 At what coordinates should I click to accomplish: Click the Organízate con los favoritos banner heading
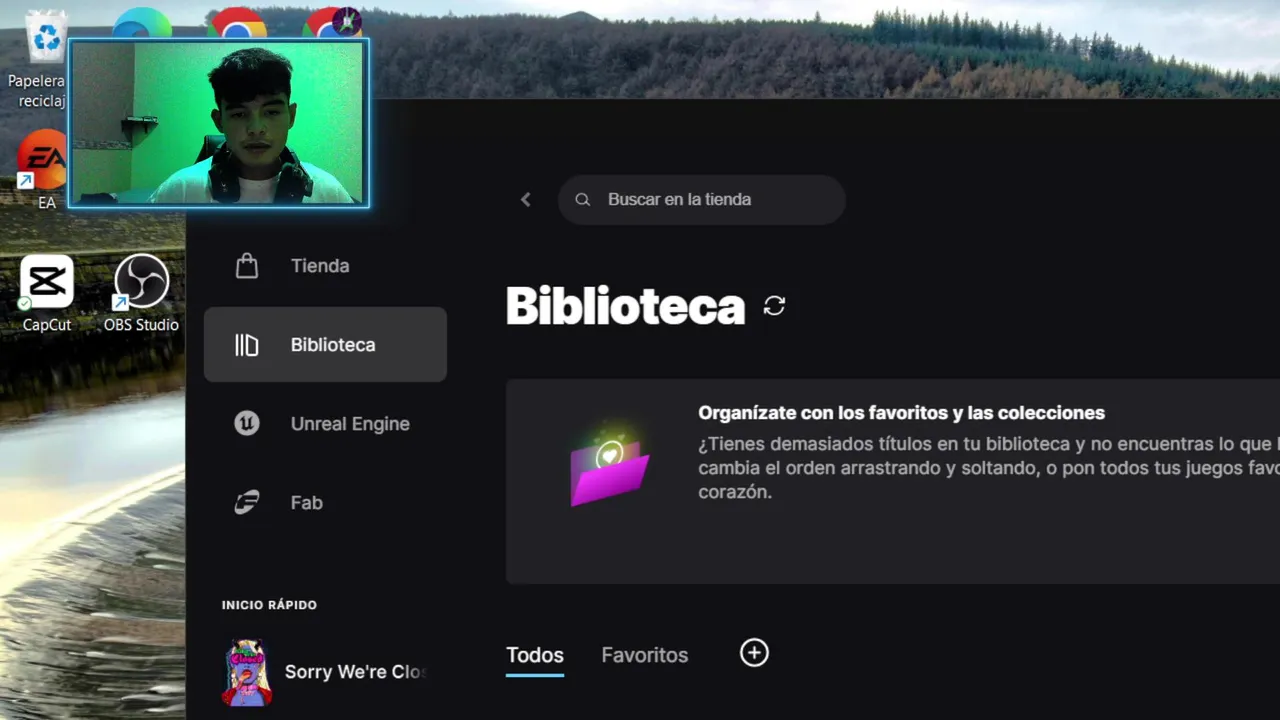(901, 413)
